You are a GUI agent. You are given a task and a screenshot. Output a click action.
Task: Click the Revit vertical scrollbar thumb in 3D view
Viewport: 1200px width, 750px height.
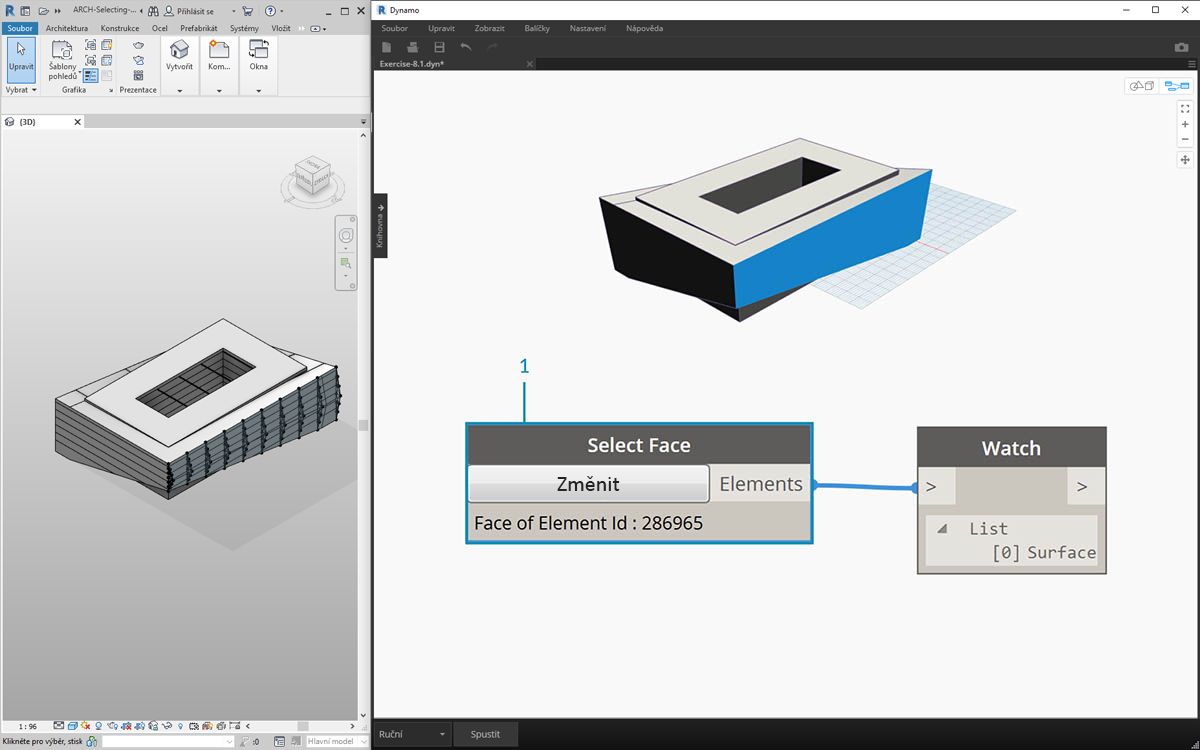click(x=364, y=425)
